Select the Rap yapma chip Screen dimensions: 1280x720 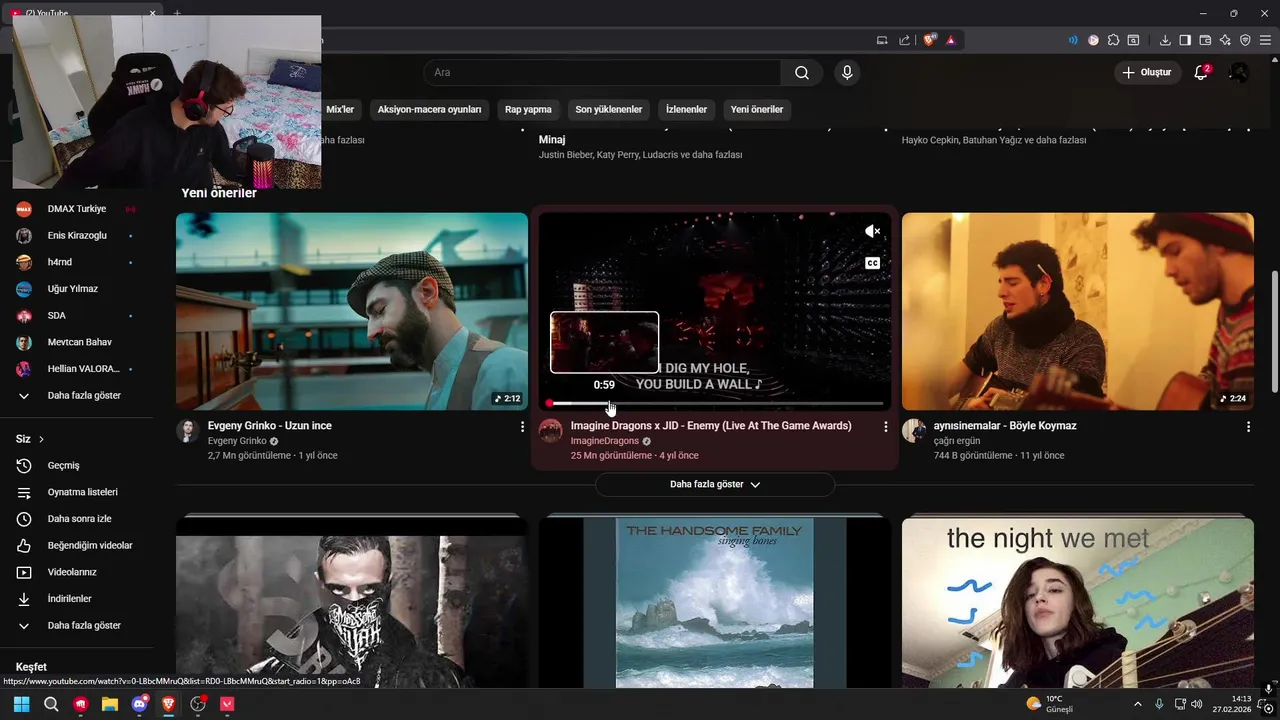pos(528,109)
